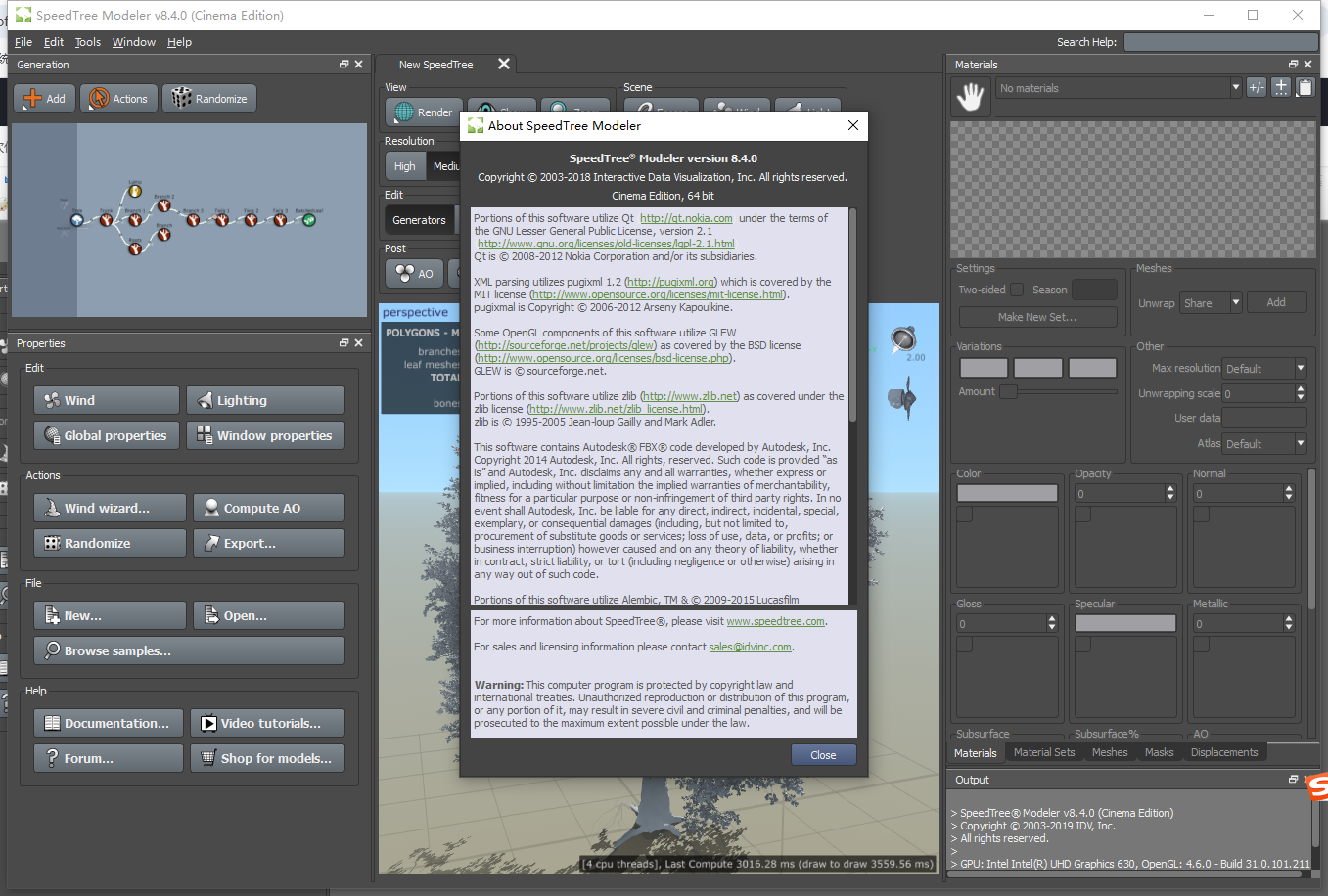Switch to the Material Sets tab
This screenshot has height=896, width=1328.
(x=1044, y=752)
